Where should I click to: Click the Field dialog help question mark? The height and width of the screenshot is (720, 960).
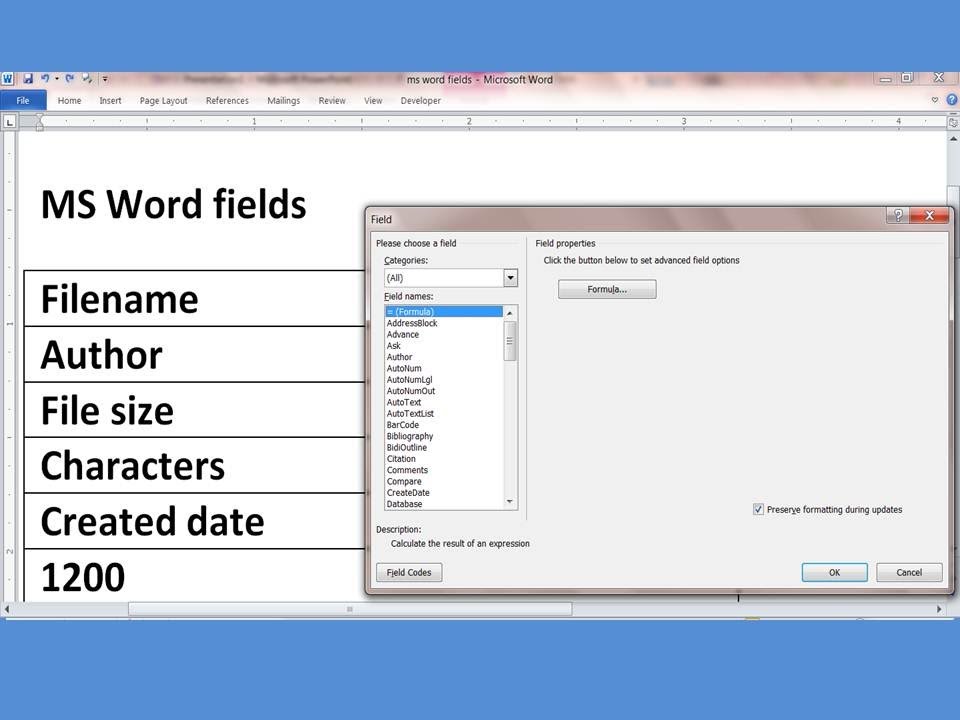pyautogui.click(x=898, y=216)
